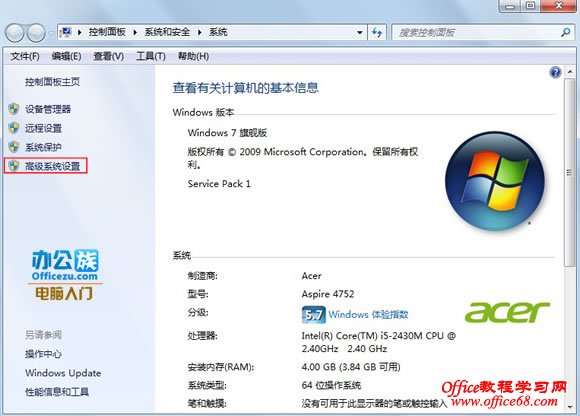
Task: Focus the 搜索控制面板 search field
Action: (x=477, y=33)
